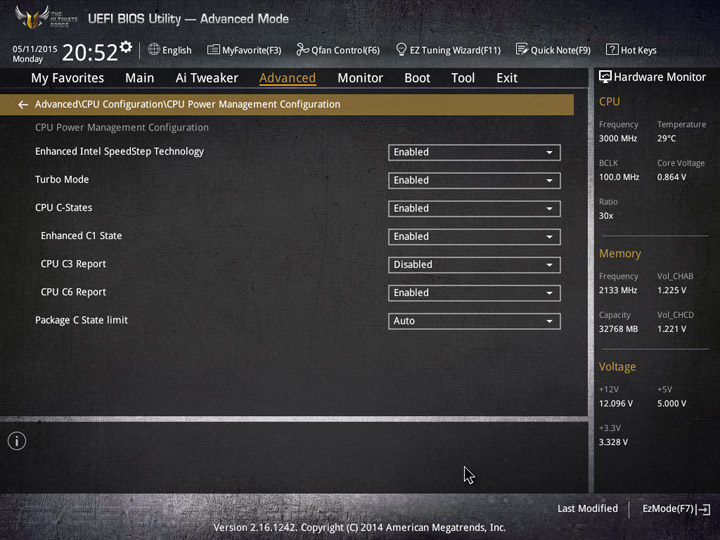Switch to the Boot tab
The width and height of the screenshot is (720, 540).
coord(417,78)
